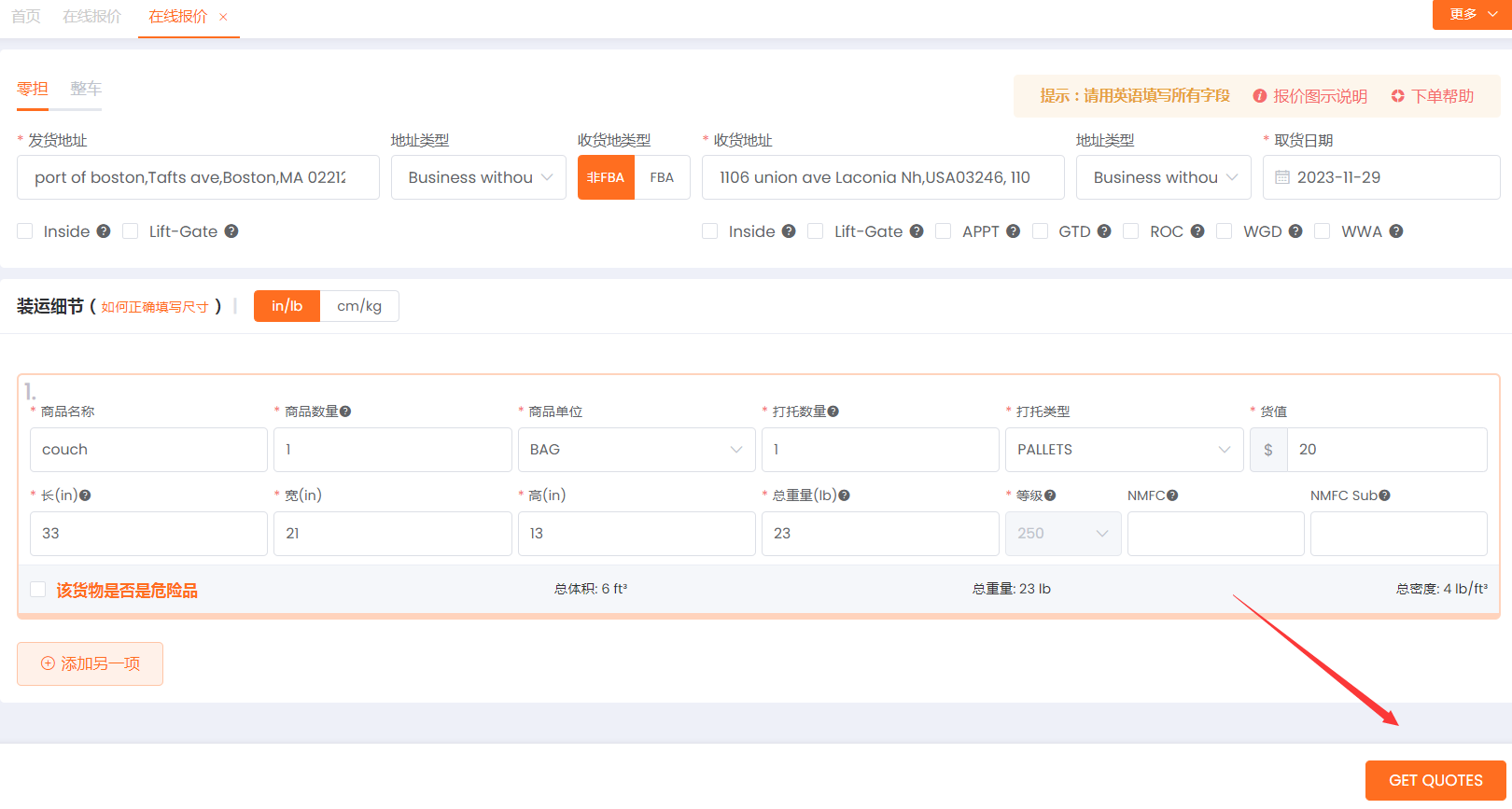Go to the 首页 tab
The width and height of the screenshot is (1512, 809).
26,17
